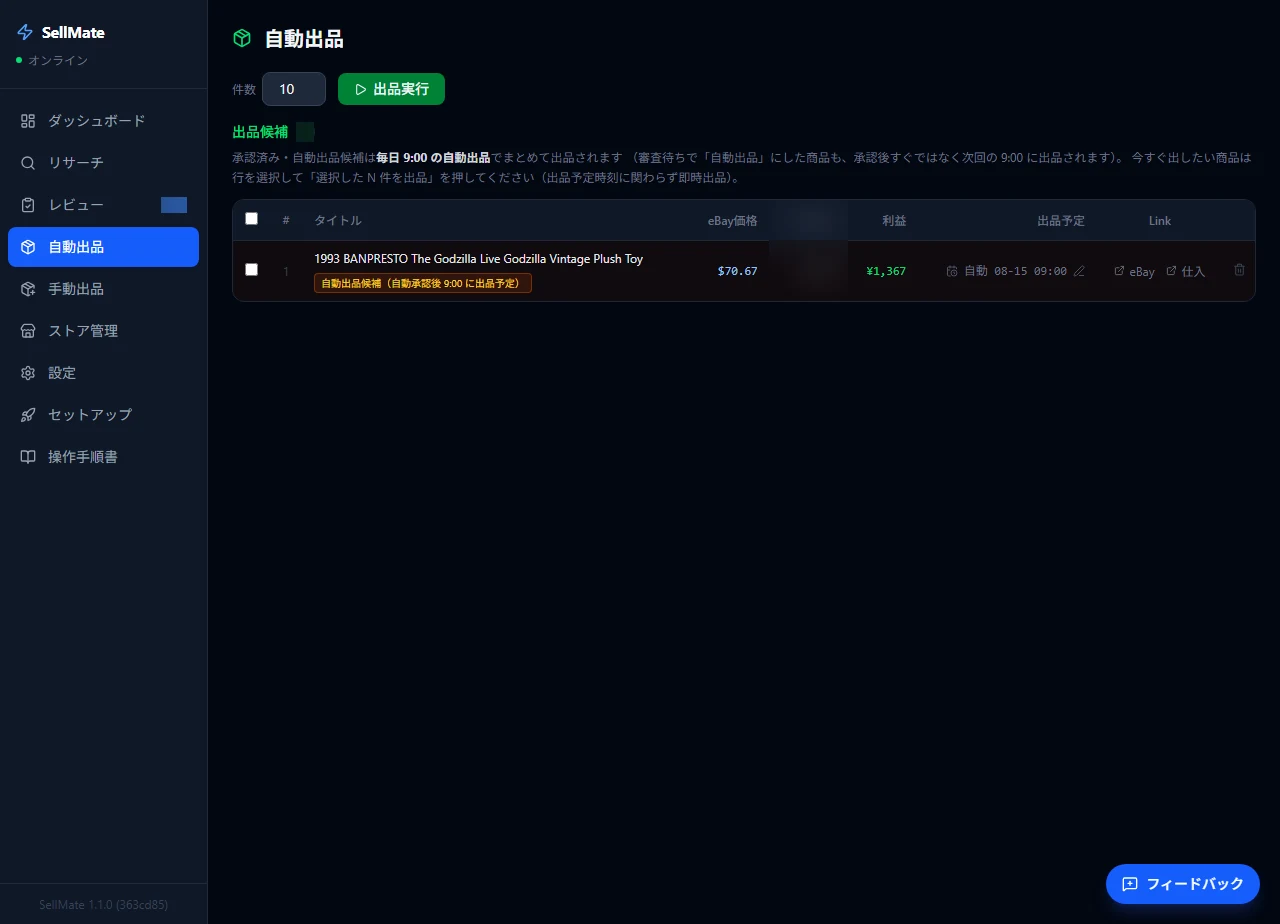
Task: Open ストア管理 in the sidebar
Action: [x=103, y=331]
